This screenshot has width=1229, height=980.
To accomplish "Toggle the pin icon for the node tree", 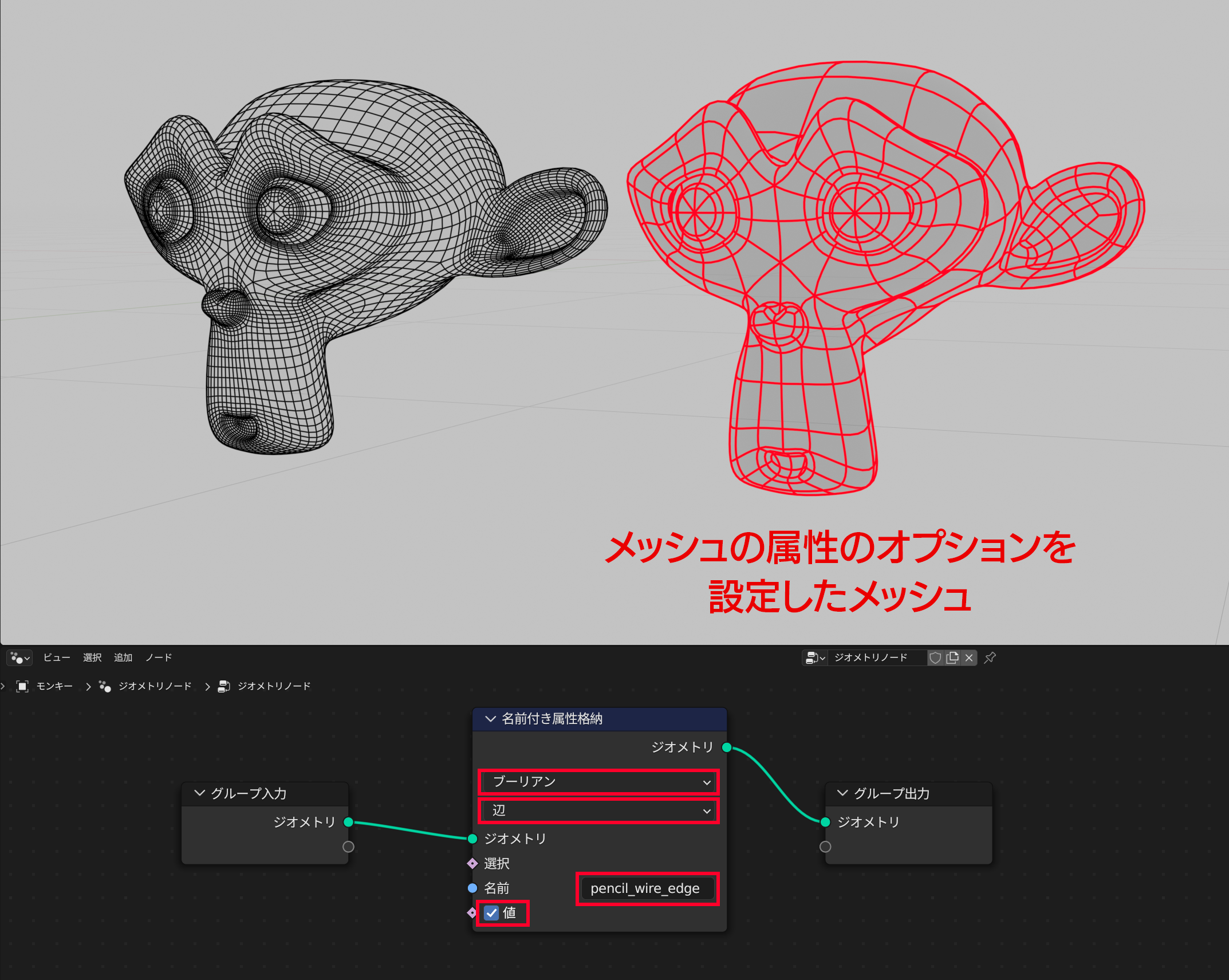I will (990, 658).
